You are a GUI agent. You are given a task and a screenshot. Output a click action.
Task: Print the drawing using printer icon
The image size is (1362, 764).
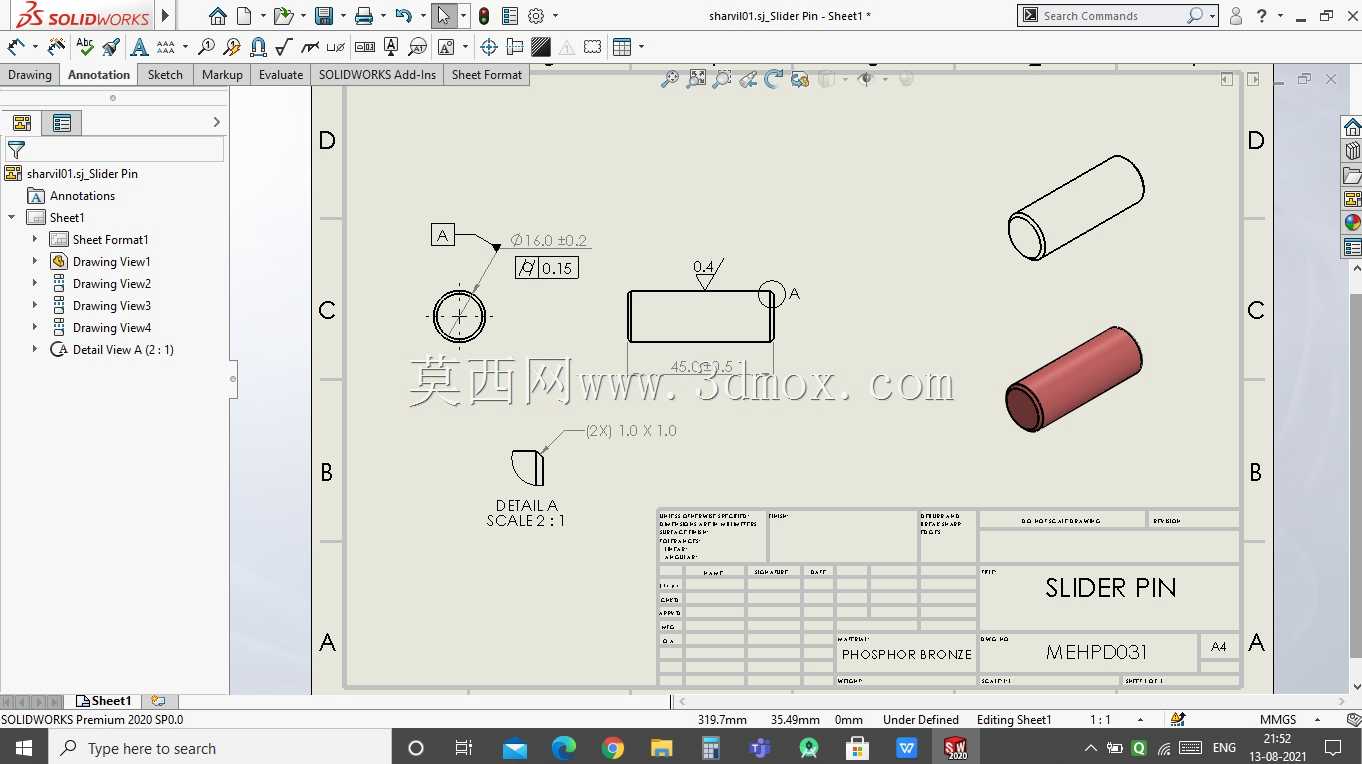click(364, 16)
